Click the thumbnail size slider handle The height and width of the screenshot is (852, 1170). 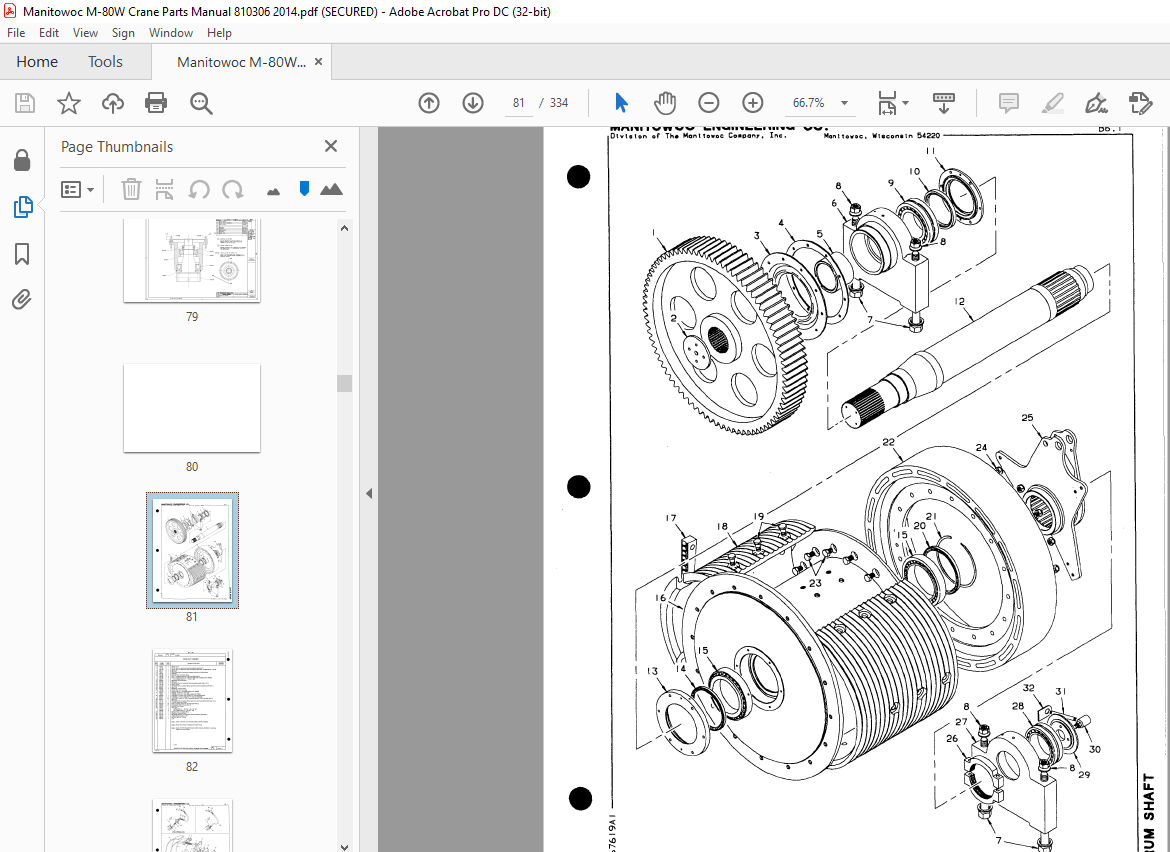(x=304, y=189)
